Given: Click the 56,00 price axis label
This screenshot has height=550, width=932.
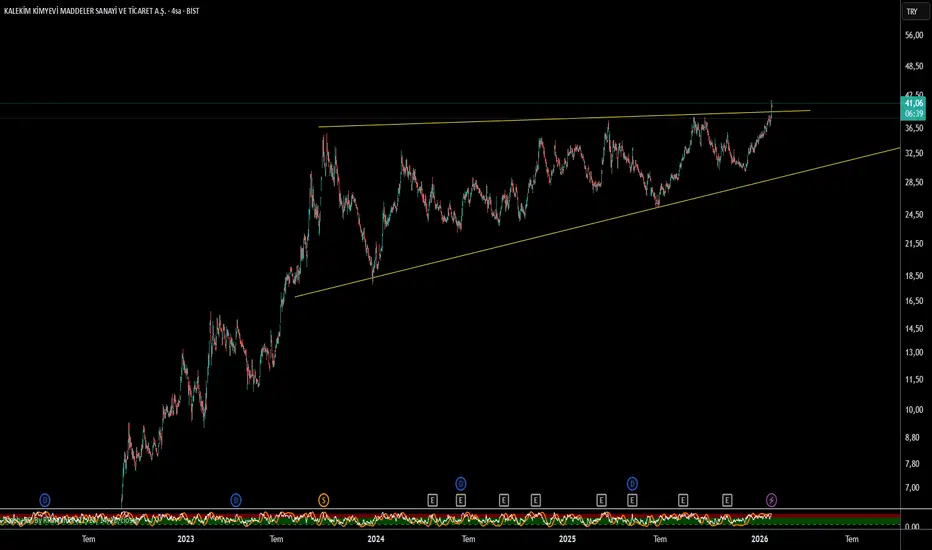Looking at the screenshot, I should (914, 36).
